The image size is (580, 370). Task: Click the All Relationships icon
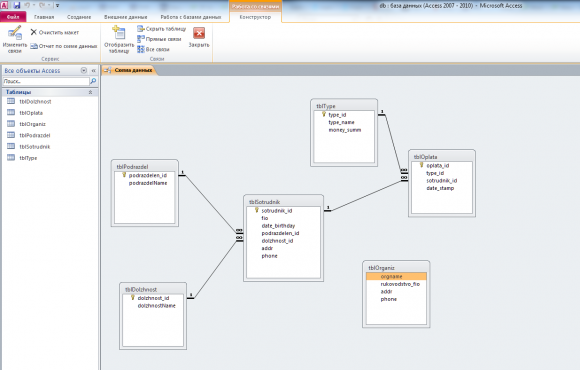tap(141, 49)
